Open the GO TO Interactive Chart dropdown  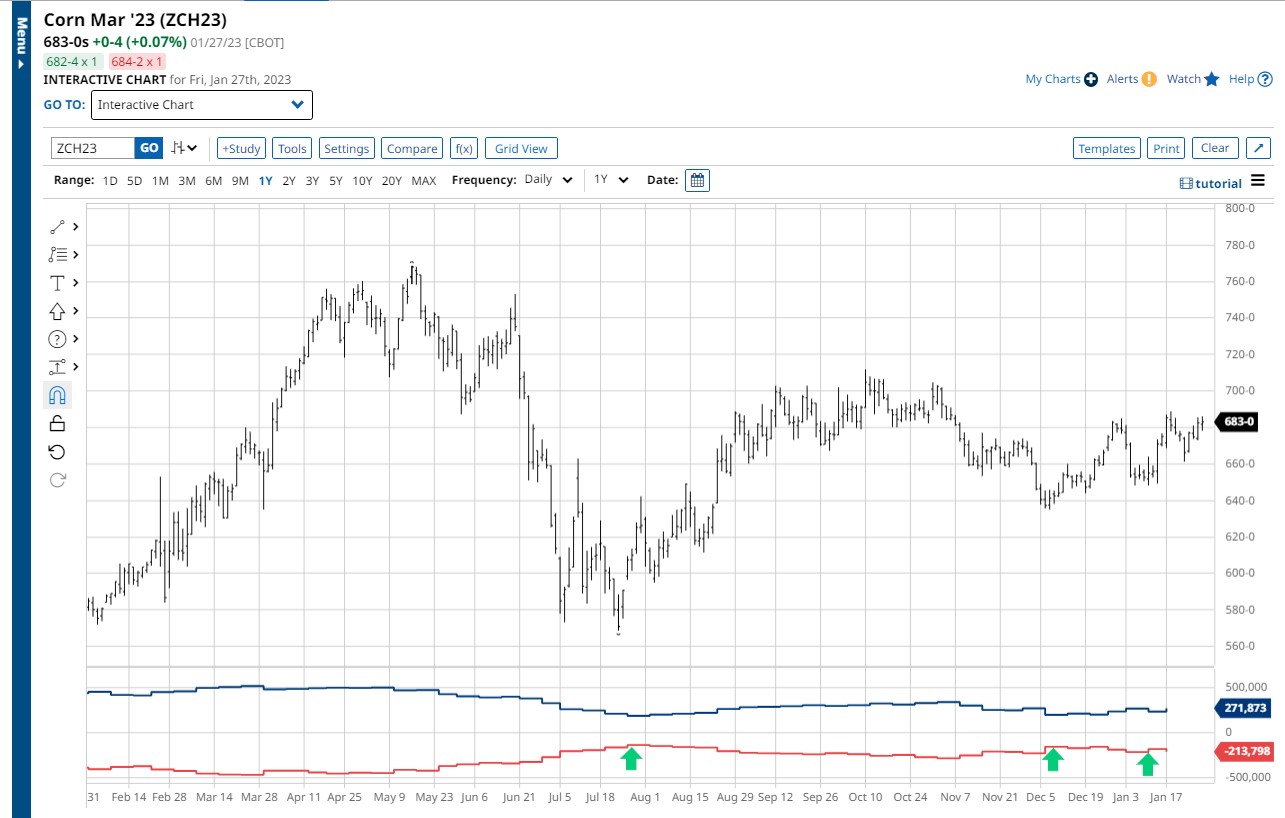click(x=201, y=105)
